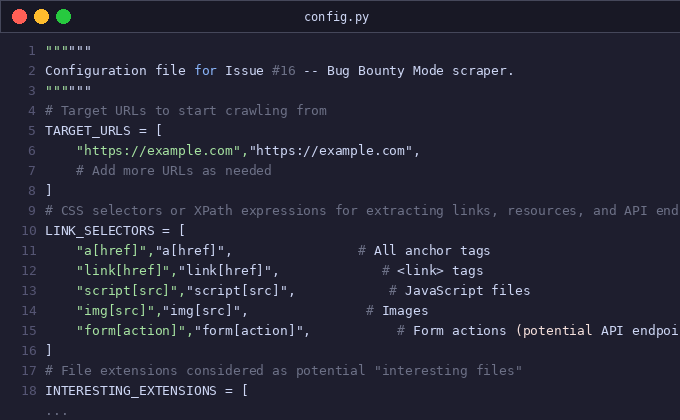Click the INTERESTING_EXTENSIONS variable name
Image resolution: width=680 pixels, height=420 pixels.
tap(131, 390)
